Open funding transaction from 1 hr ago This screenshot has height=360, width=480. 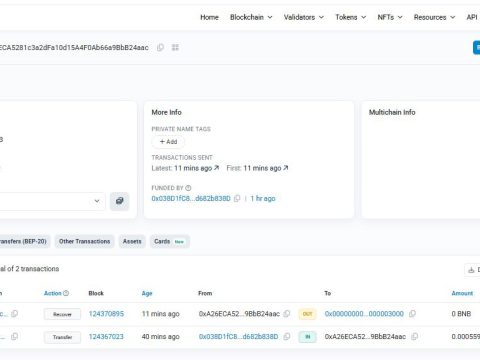tap(263, 198)
